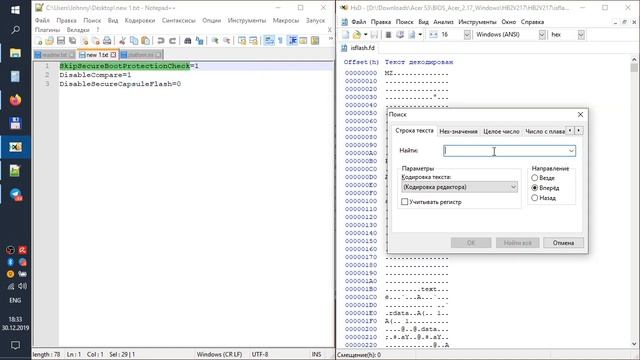Image resolution: width=640 pixels, height=360 pixels.
Task: Switch to 'Hex-значения' tab
Action: pos(458,131)
